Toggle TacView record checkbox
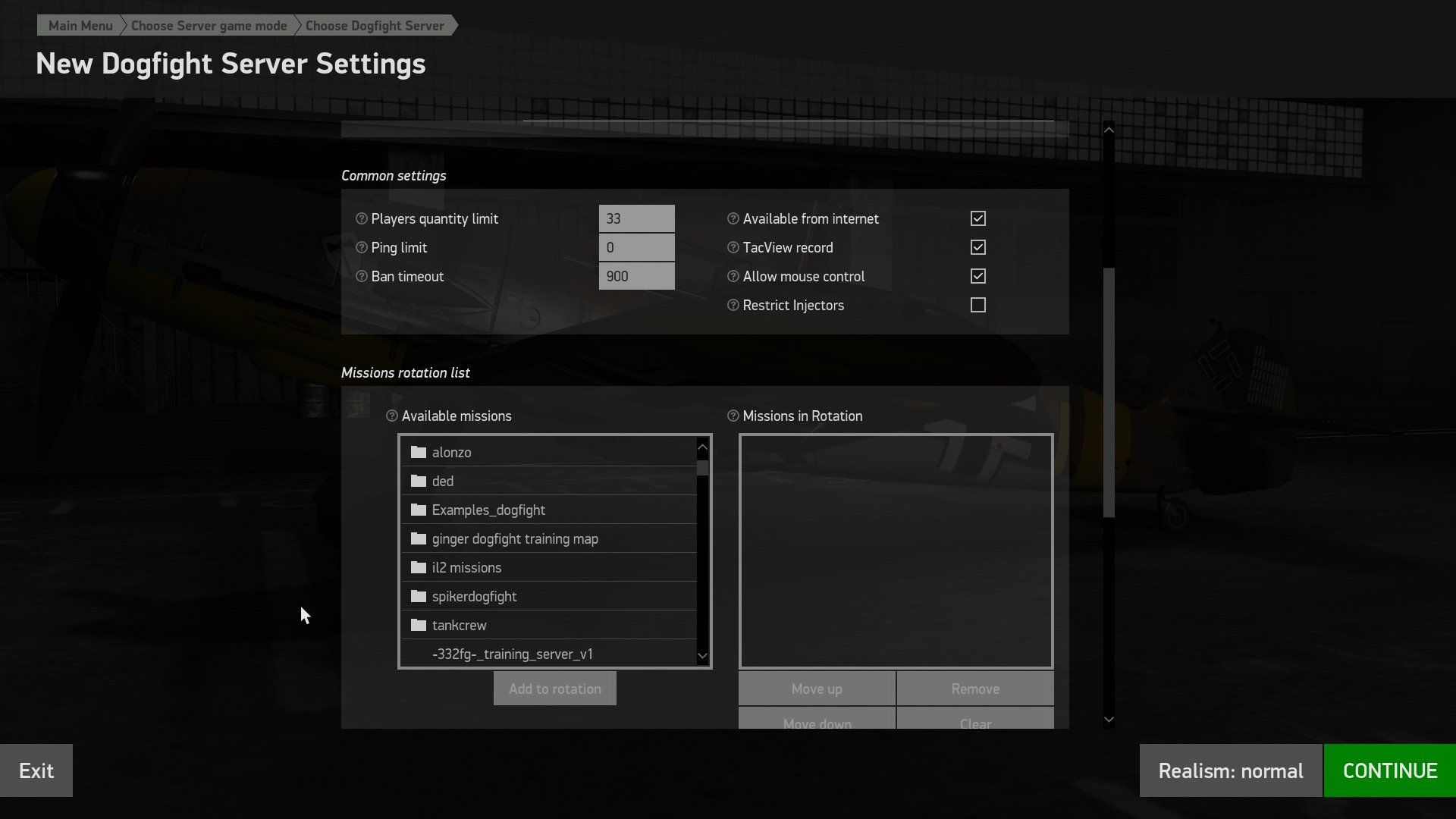Screen dimensions: 1456x819 pos(978,247)
